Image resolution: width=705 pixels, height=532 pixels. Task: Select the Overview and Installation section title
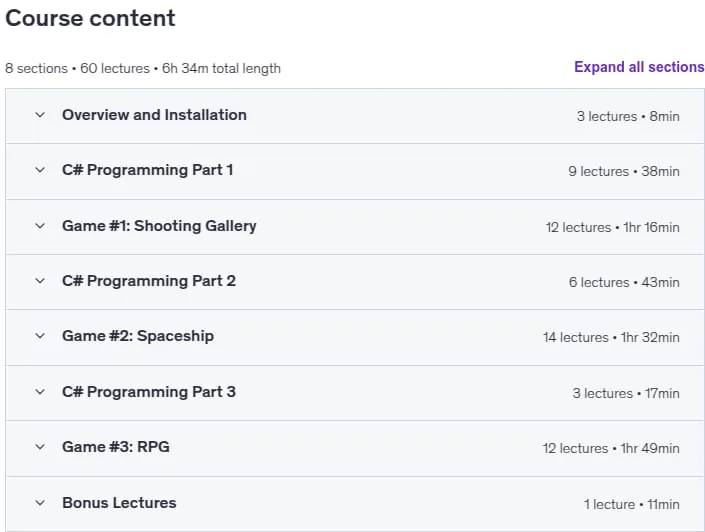[154, 115]
